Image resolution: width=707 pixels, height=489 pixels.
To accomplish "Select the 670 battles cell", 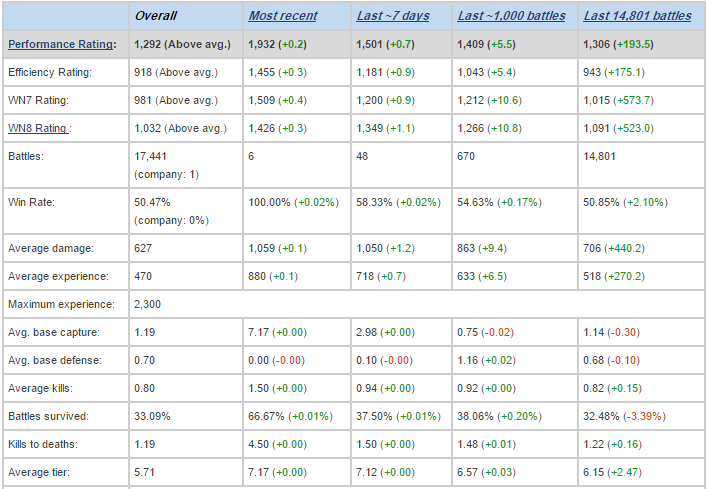I will click(466, 156).
